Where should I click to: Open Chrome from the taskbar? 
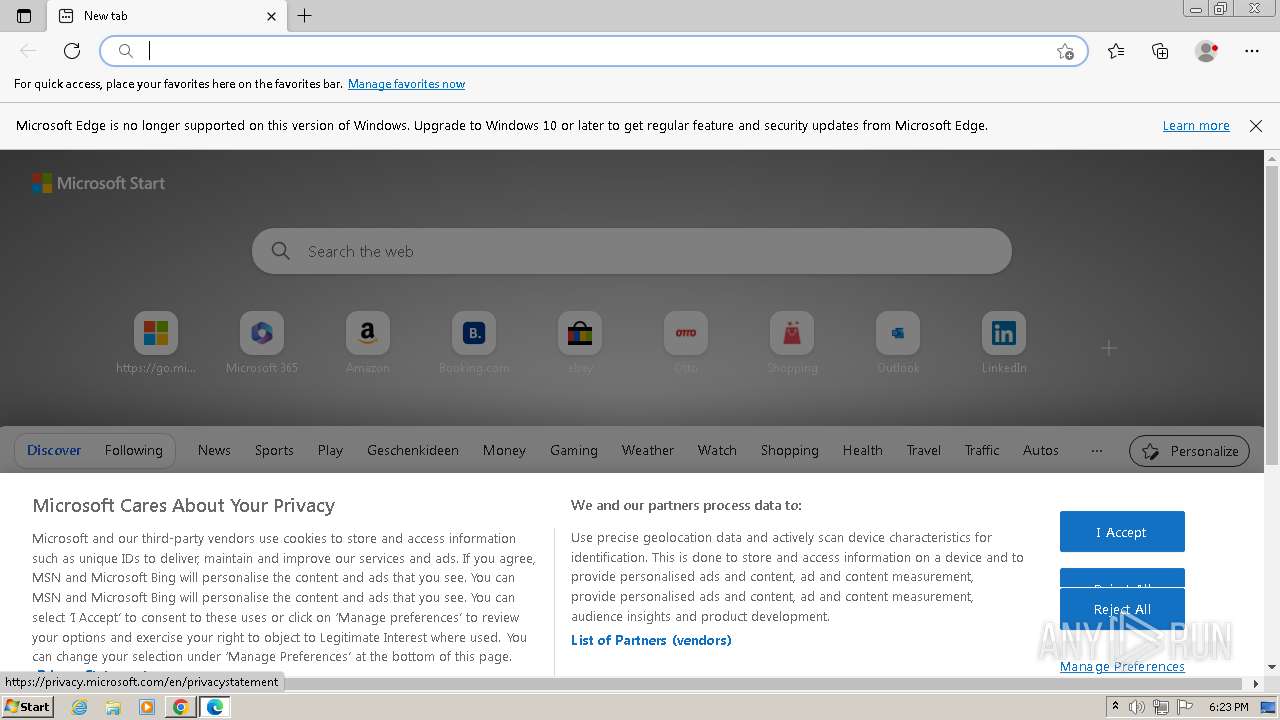pos(181,707)
